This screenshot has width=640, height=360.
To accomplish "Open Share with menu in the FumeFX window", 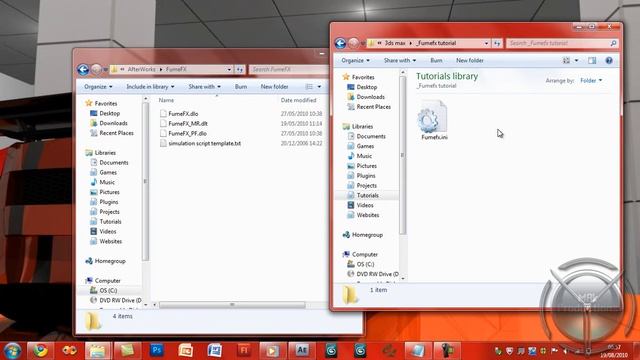I will point(204,87).
